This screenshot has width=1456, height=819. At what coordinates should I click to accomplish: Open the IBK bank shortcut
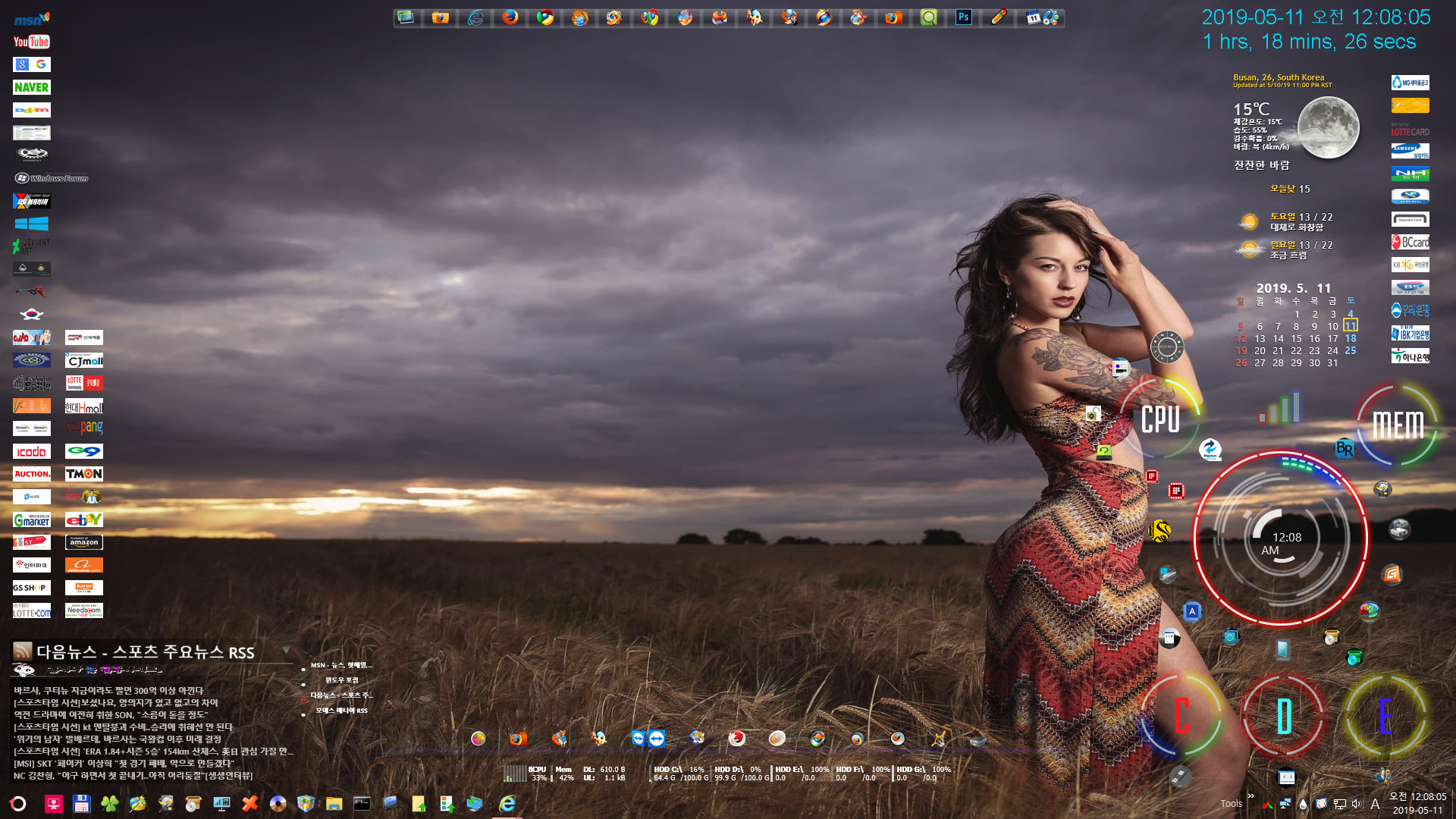1410,333
